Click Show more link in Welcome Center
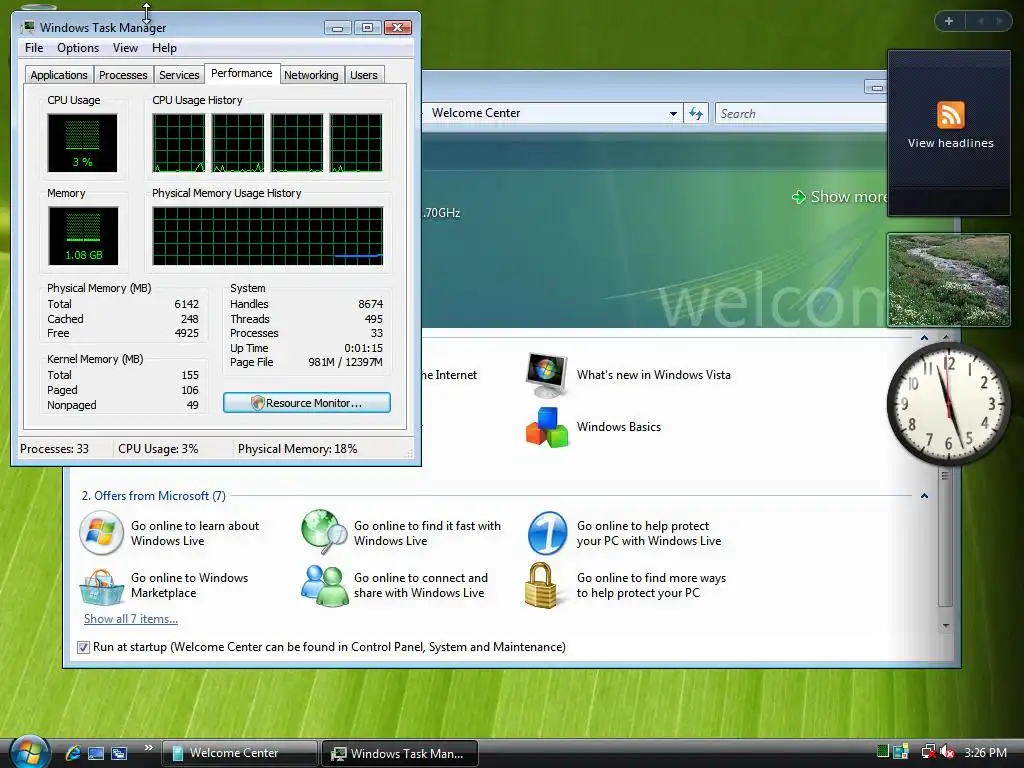 [x=848, y=197]
